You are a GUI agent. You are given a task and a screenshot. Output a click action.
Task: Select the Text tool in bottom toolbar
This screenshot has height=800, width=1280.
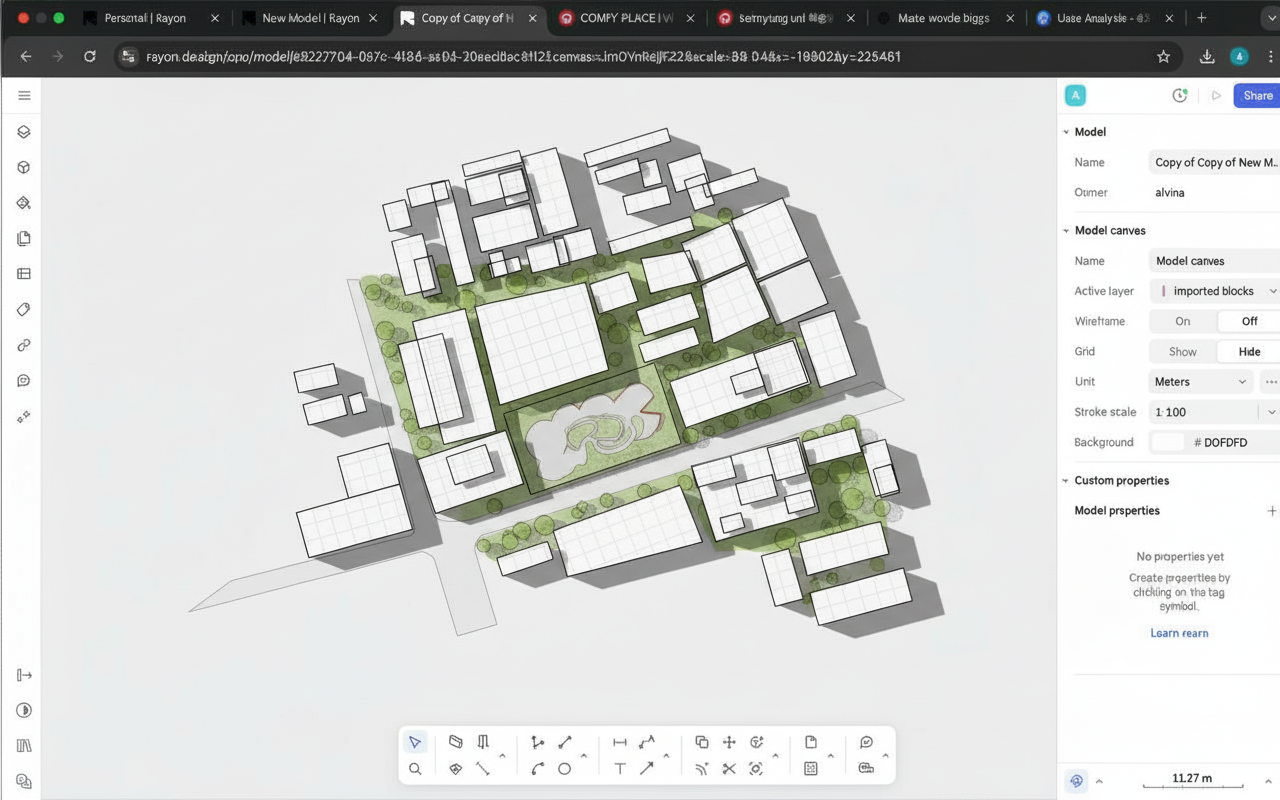[x=620, y=768]
